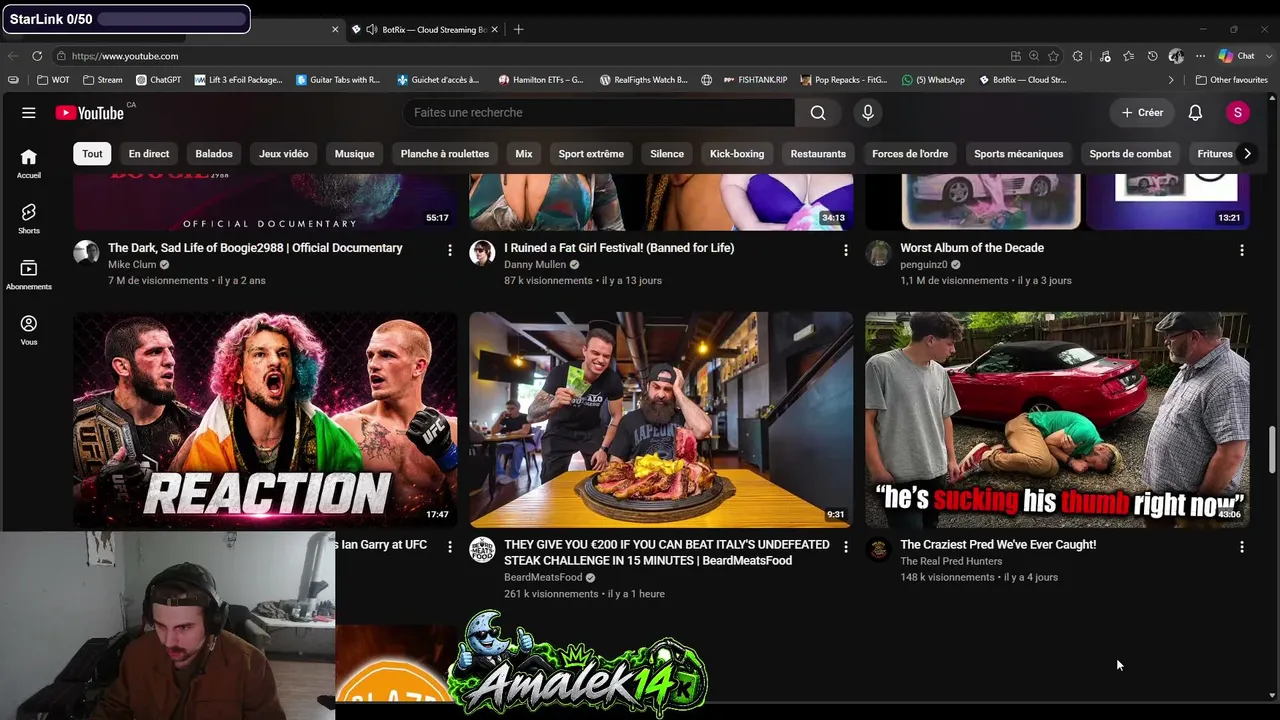Viewport: 1280px width, 720px height.
Task: Open the notifications bell
Action: pos(1195,113)
